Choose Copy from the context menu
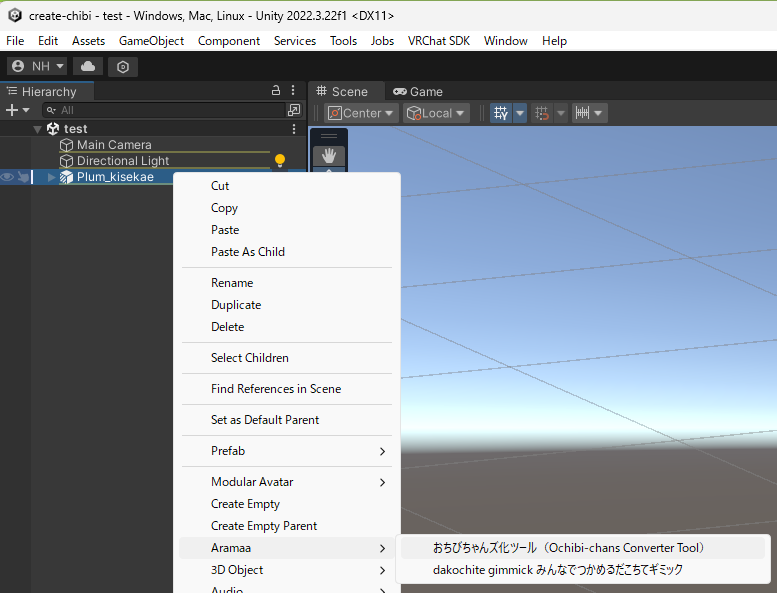 point(287,208)
